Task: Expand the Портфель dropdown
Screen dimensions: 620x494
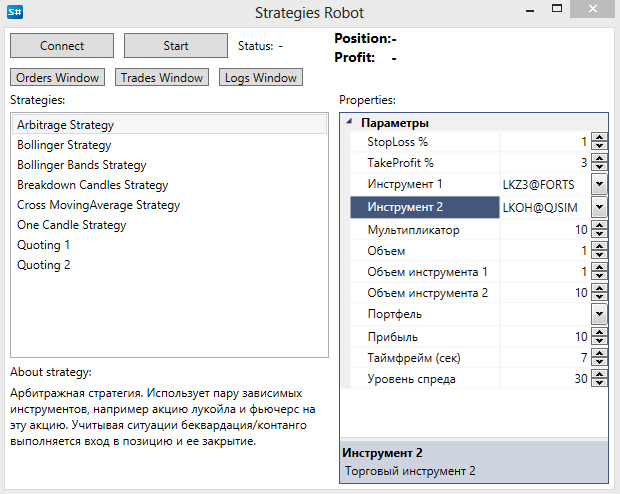Action: tap(598, 314)
